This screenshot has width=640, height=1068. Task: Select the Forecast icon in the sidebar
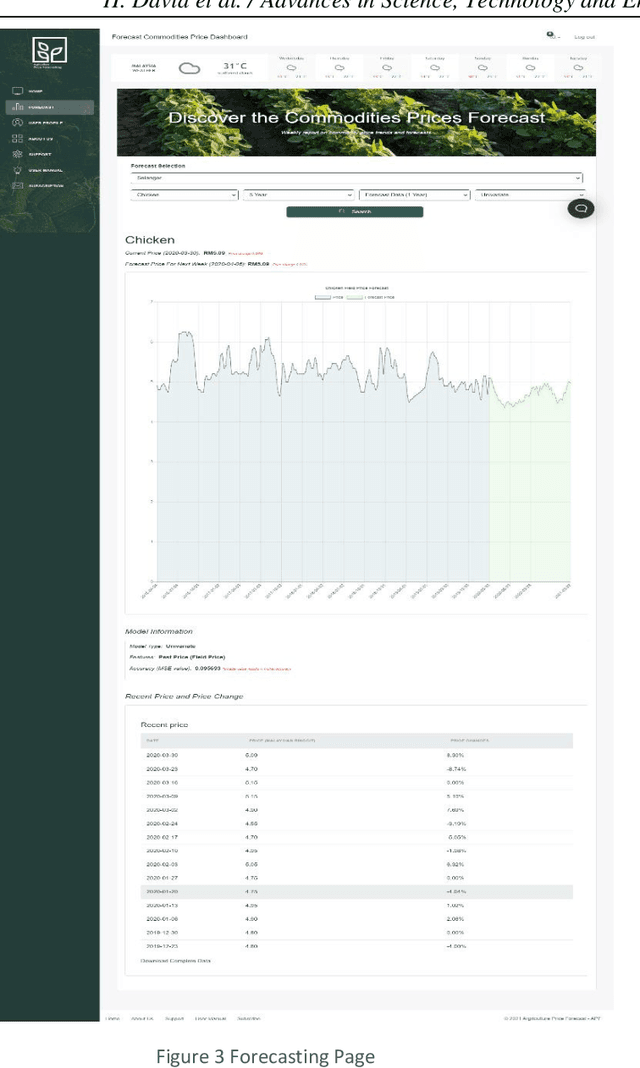coord(18,107)
